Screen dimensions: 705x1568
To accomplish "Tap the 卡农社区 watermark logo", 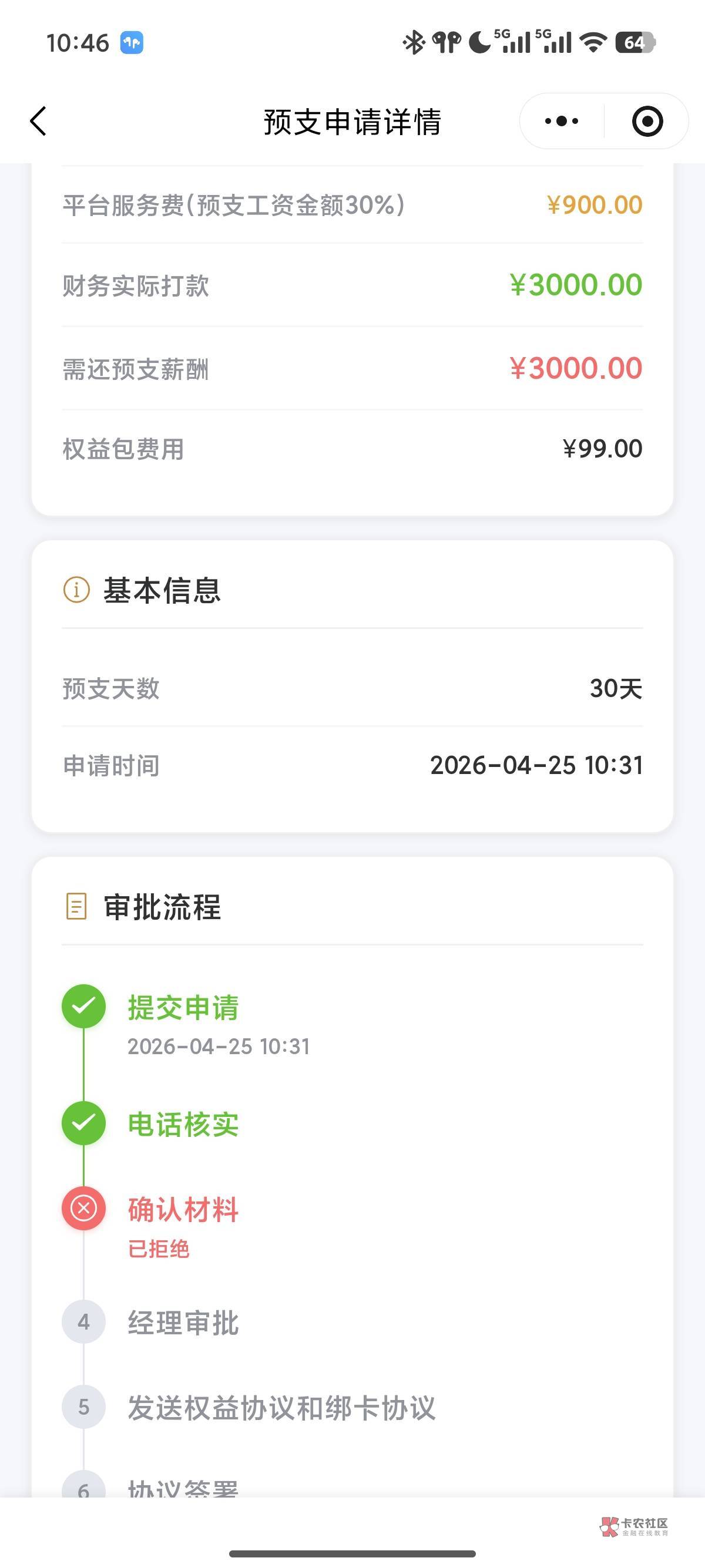I will point(634,1526).
